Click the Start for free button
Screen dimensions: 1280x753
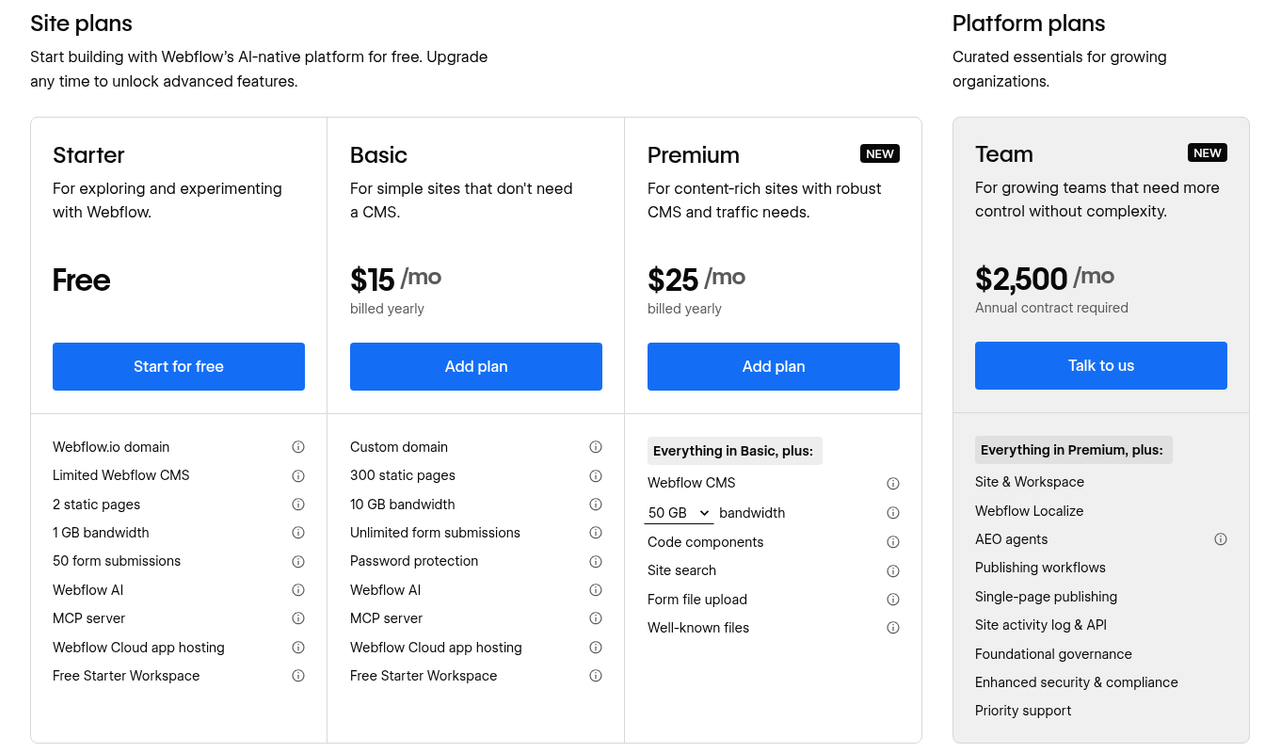tap(179, 367)
